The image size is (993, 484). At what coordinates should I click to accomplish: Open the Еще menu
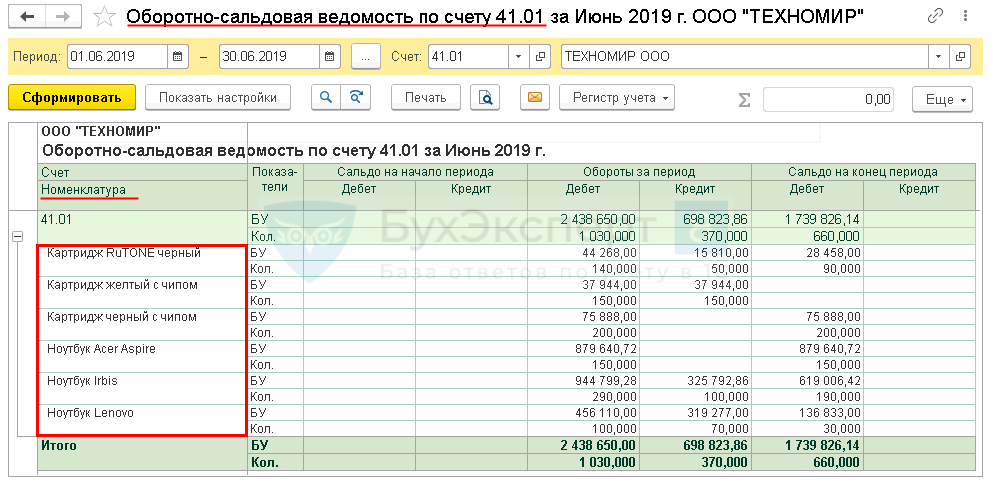(x=942, y=100)
